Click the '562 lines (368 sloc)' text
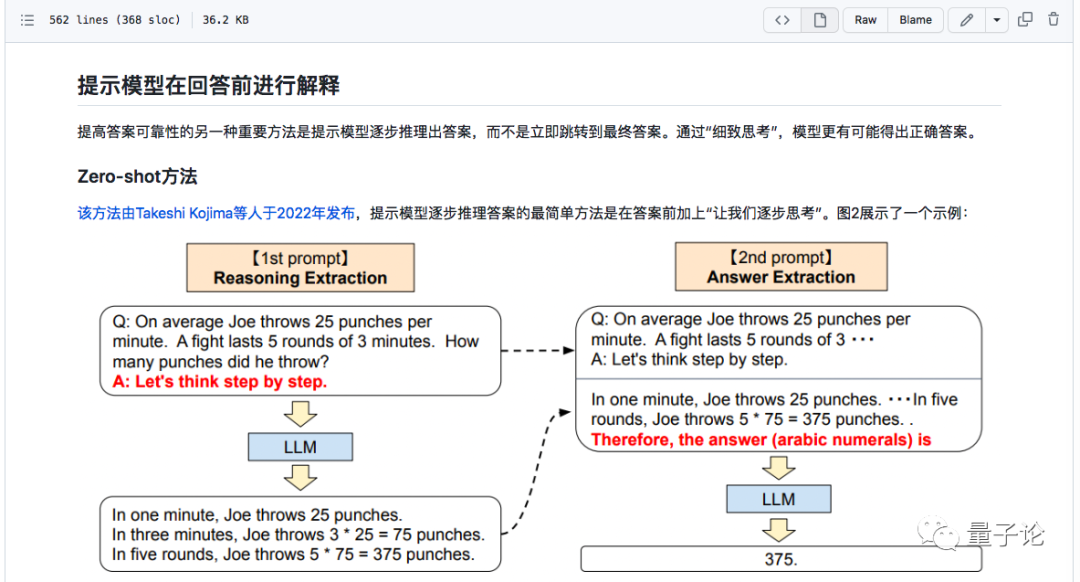Image resolution: width=1080 pixels, height=582 pixels. coord(114,20)
